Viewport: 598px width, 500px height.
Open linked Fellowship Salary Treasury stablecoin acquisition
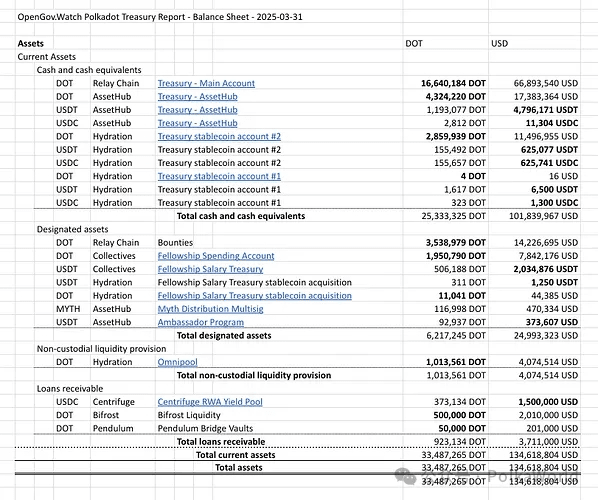pos(255,296)
